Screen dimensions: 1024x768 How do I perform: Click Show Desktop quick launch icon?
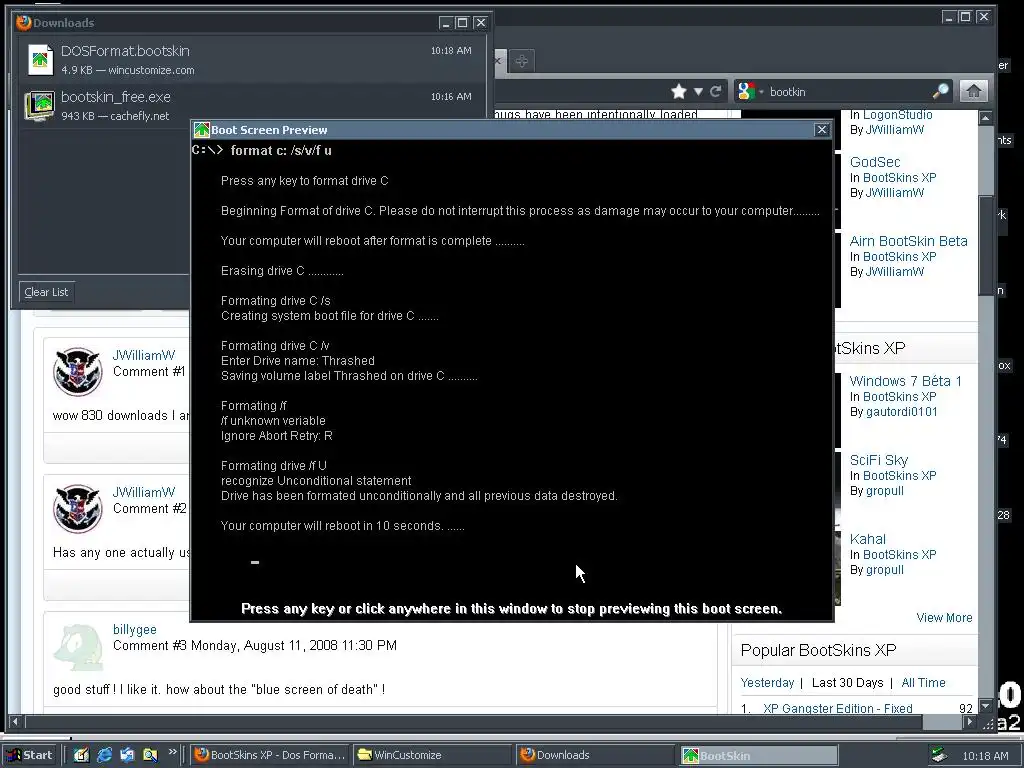tap(81, 755)
